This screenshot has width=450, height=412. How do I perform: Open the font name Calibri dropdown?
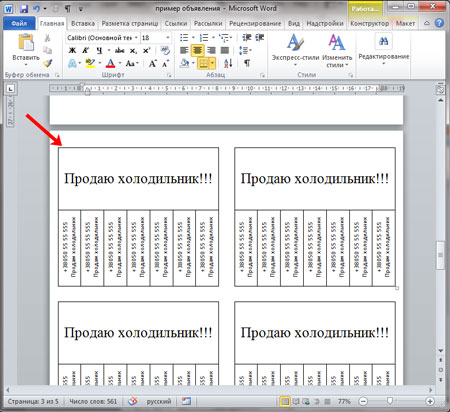pos(136,38)
